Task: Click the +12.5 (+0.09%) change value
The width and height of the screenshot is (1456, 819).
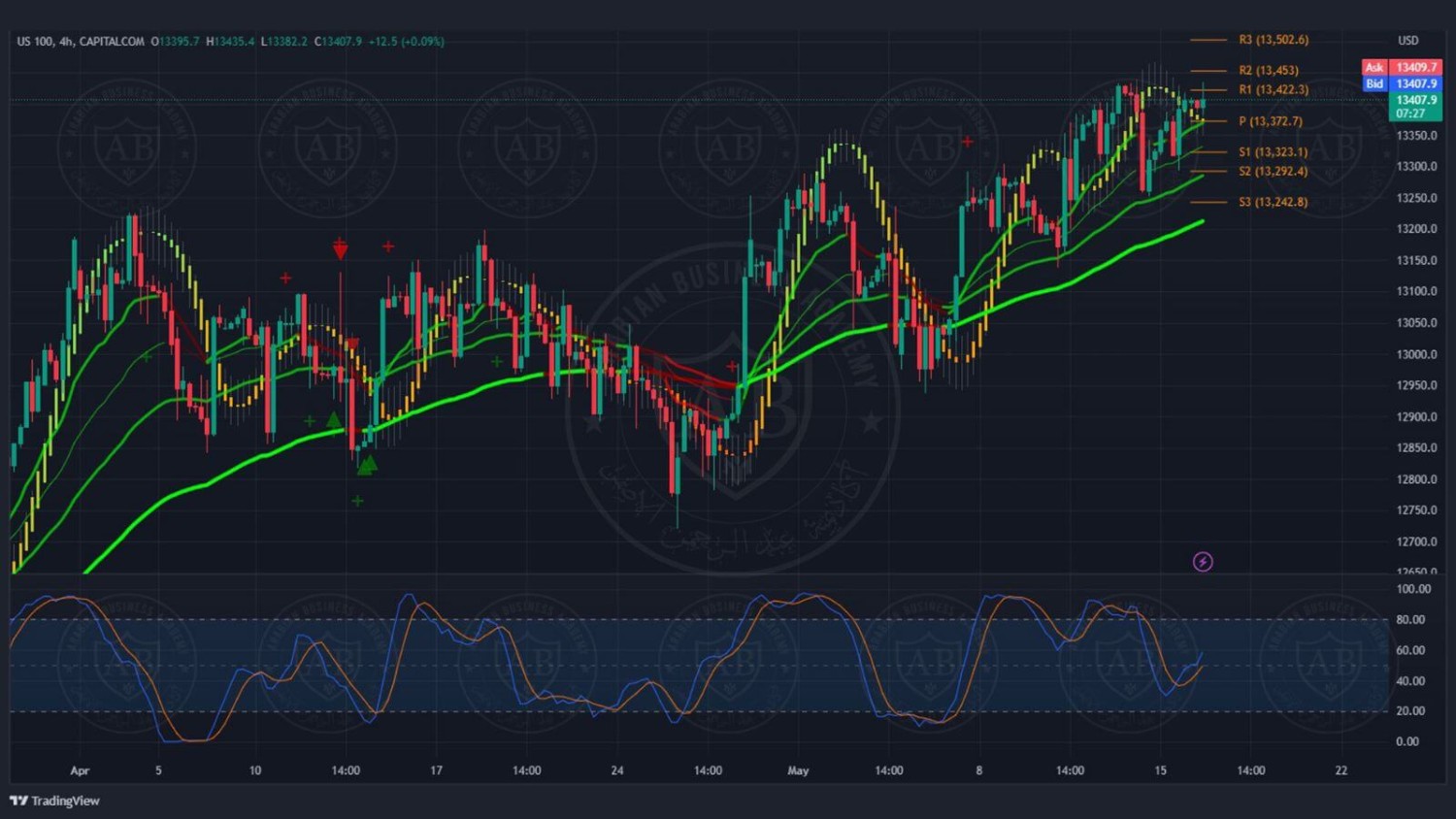Action: pos(406,42)
